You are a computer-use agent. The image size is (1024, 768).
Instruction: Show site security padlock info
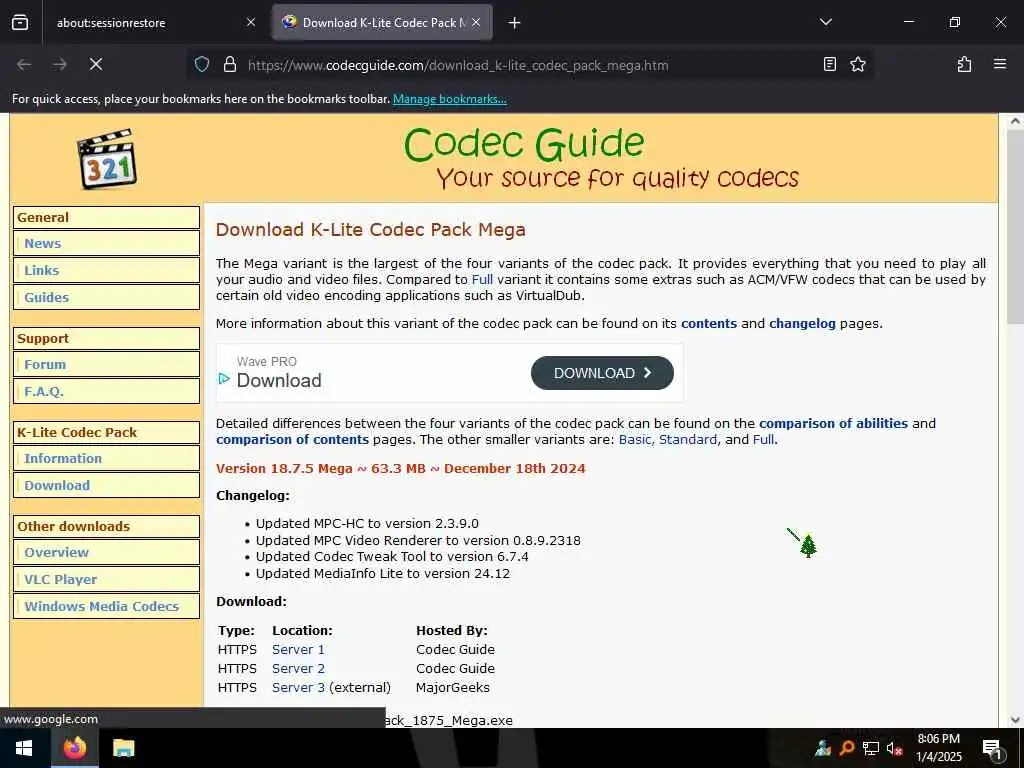[x=230, y=65]
